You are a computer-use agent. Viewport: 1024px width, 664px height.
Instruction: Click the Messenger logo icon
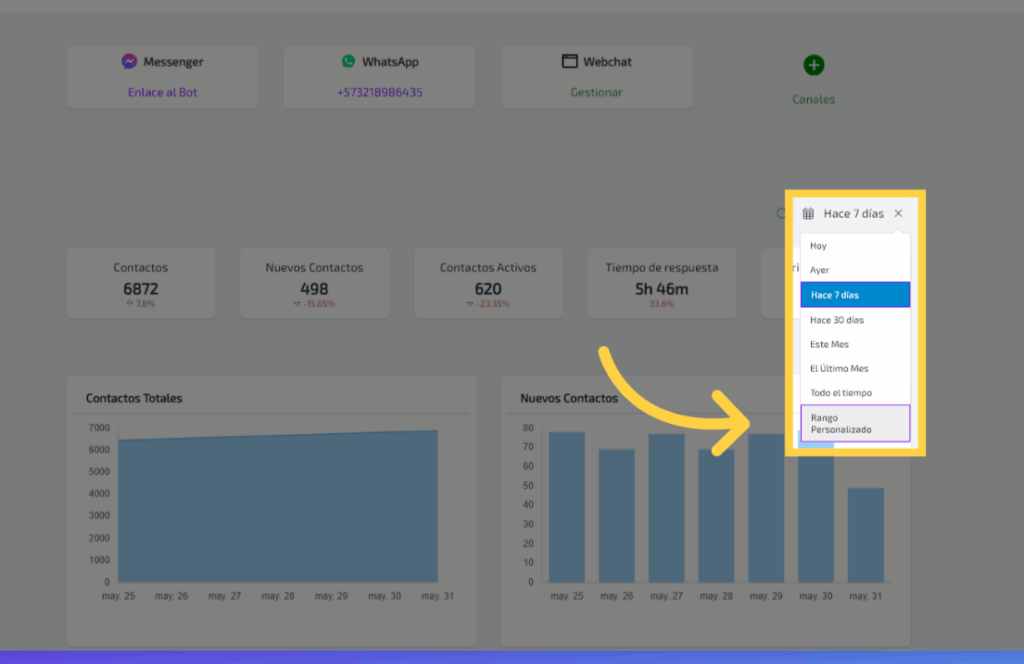click(x=129, y=62)
